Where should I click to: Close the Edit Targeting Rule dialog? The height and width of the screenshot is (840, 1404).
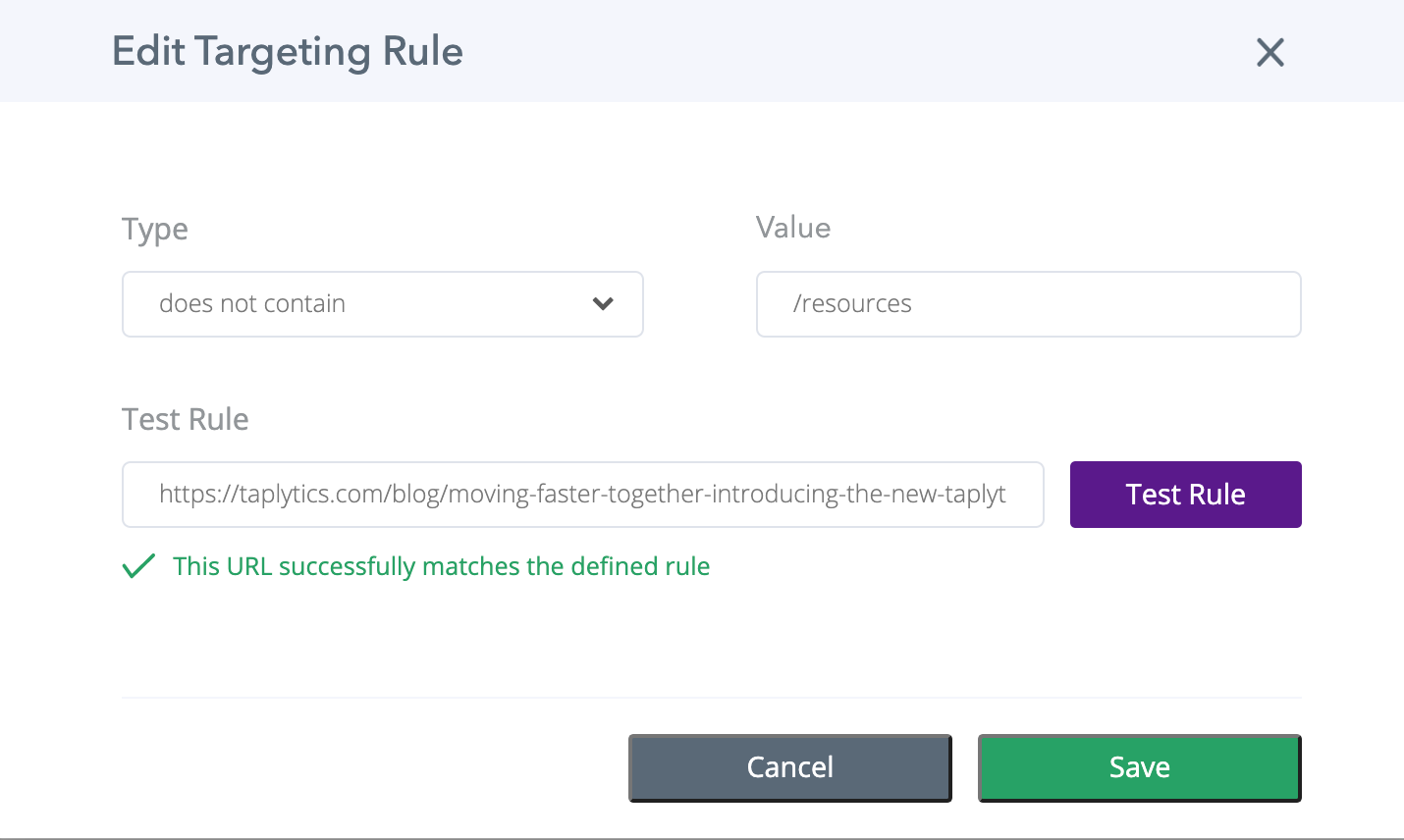coord(1270,52)
